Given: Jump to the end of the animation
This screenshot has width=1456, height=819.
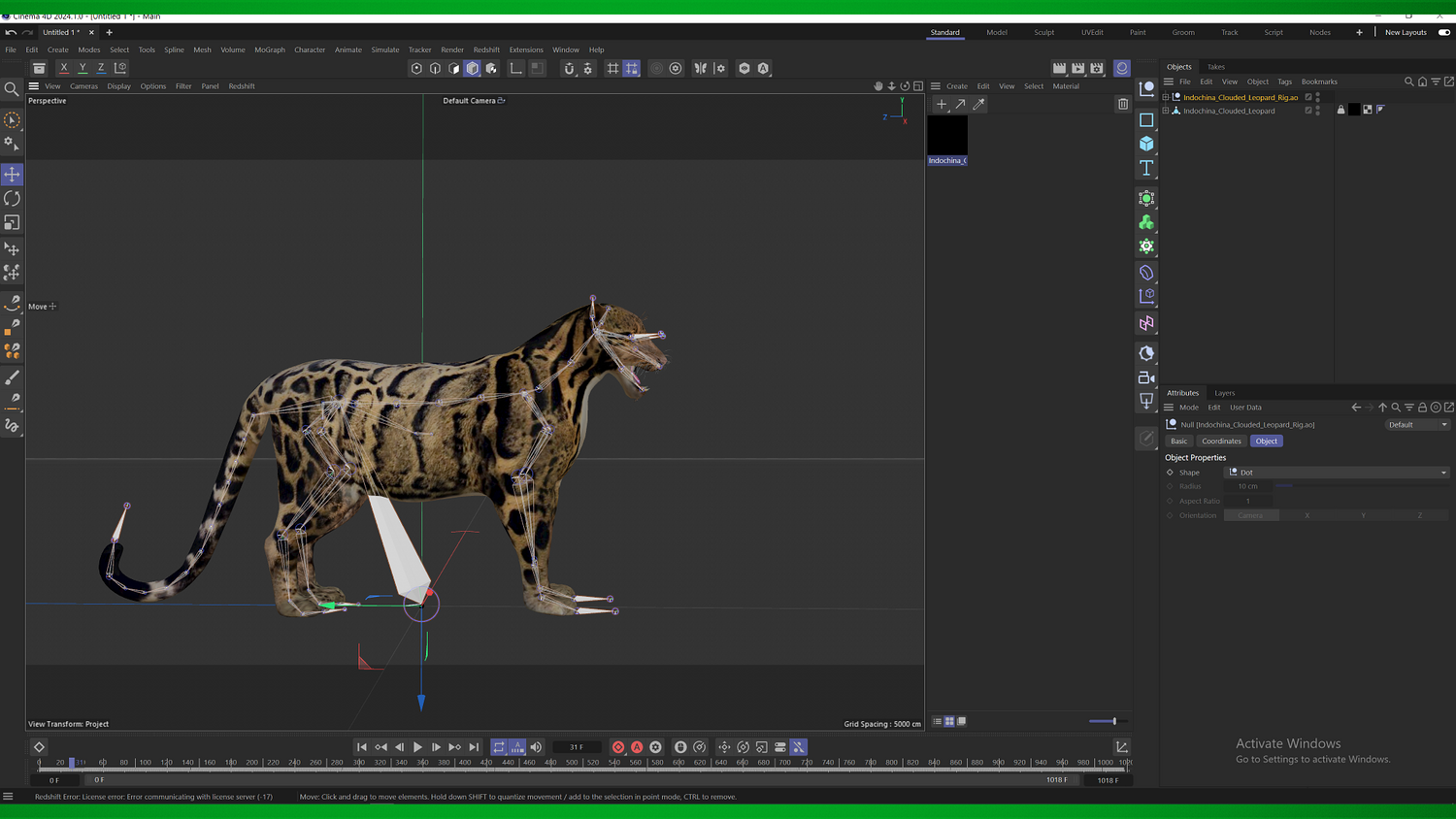Looking at the screenshot, I should pyautogui.click(x=474, y=747).
